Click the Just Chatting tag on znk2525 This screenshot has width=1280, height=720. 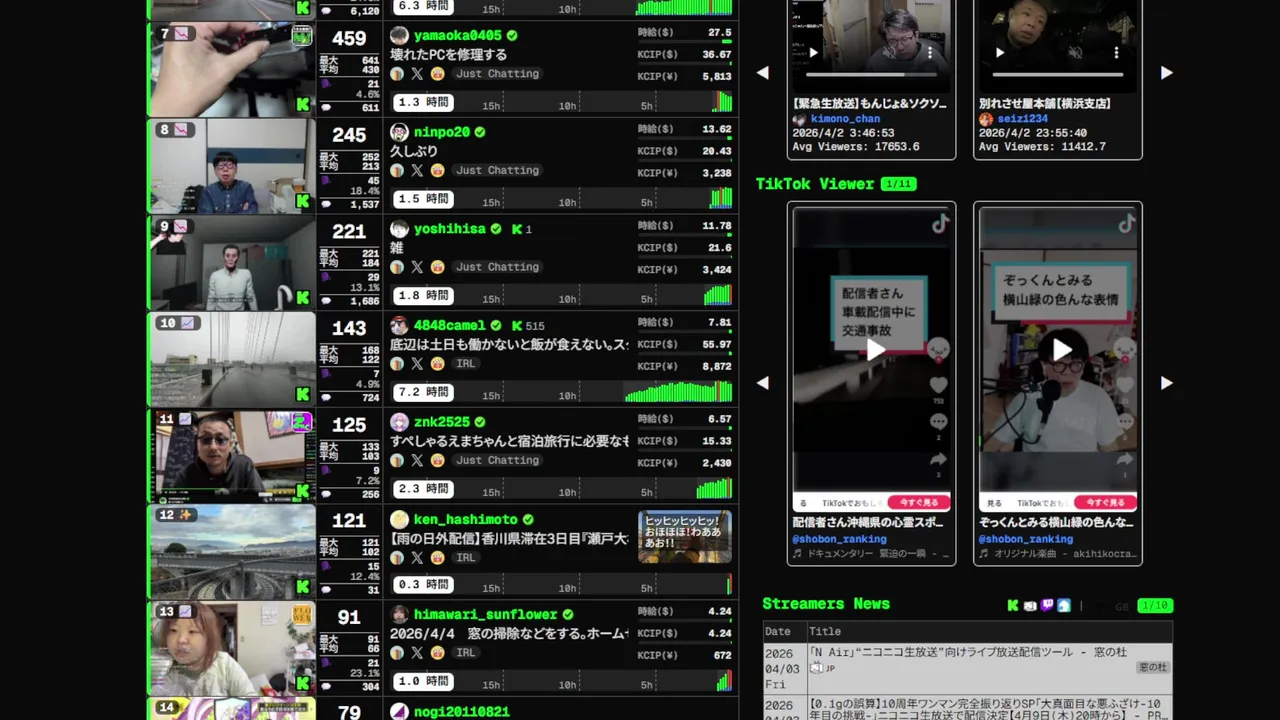(x=497, y=461)
